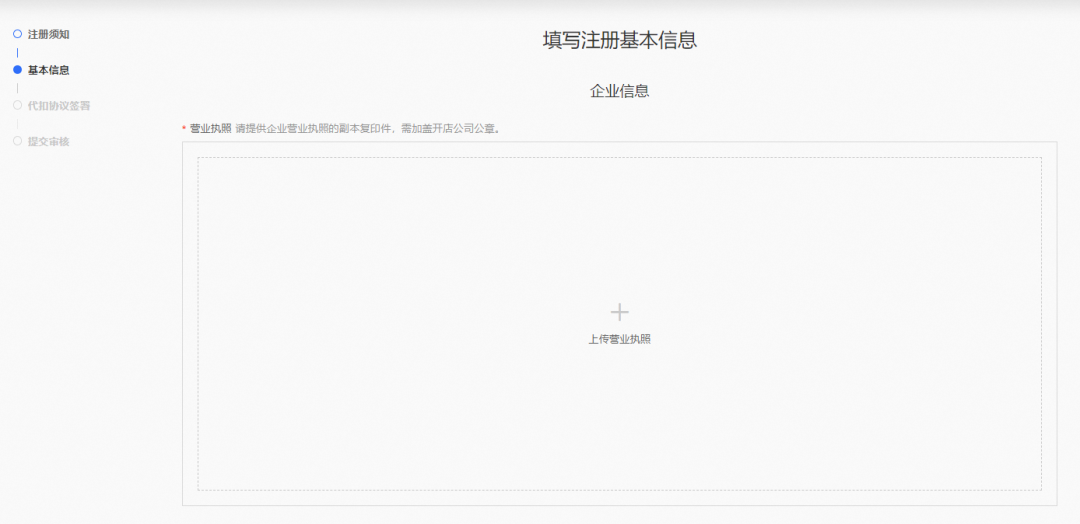Click connector line between 基本信息 and 代扣协议签署
This screenshot has width=1080, height=524.
(x=17, y=88)
